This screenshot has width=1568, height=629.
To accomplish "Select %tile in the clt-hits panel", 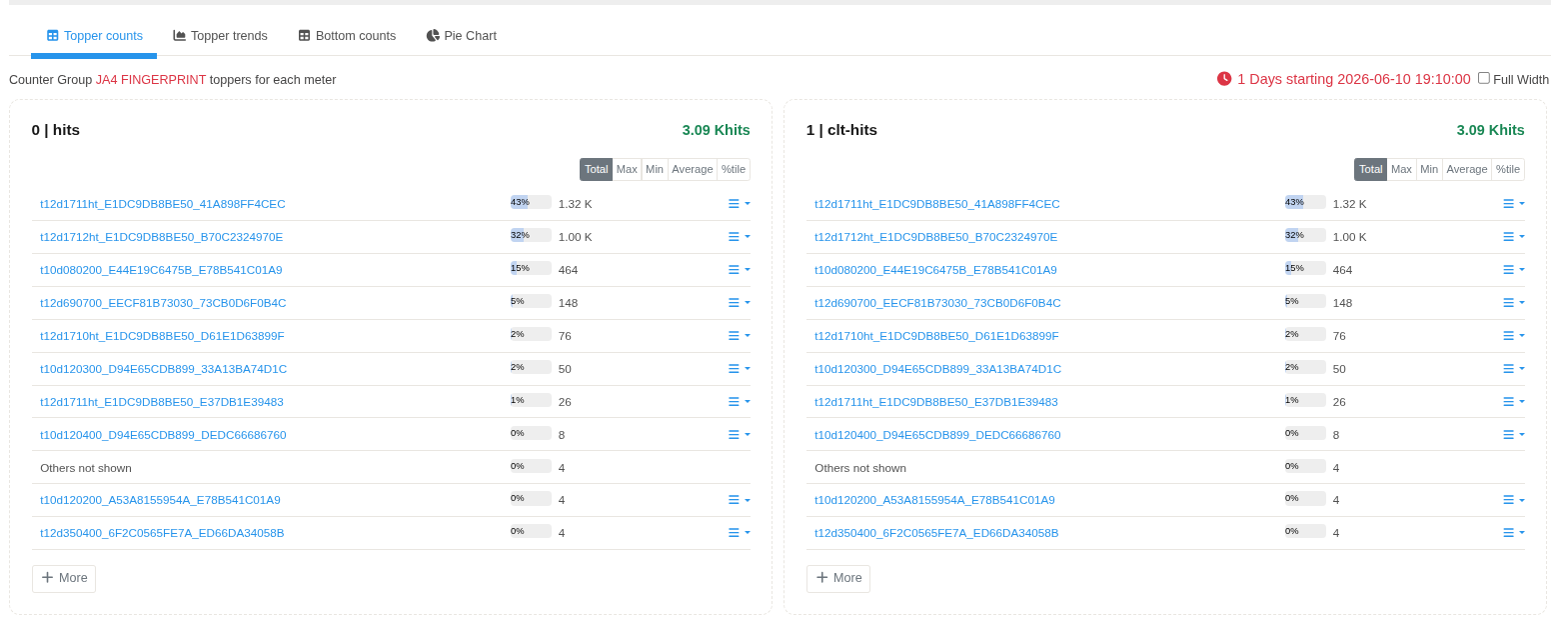I will click(1508, 169).
